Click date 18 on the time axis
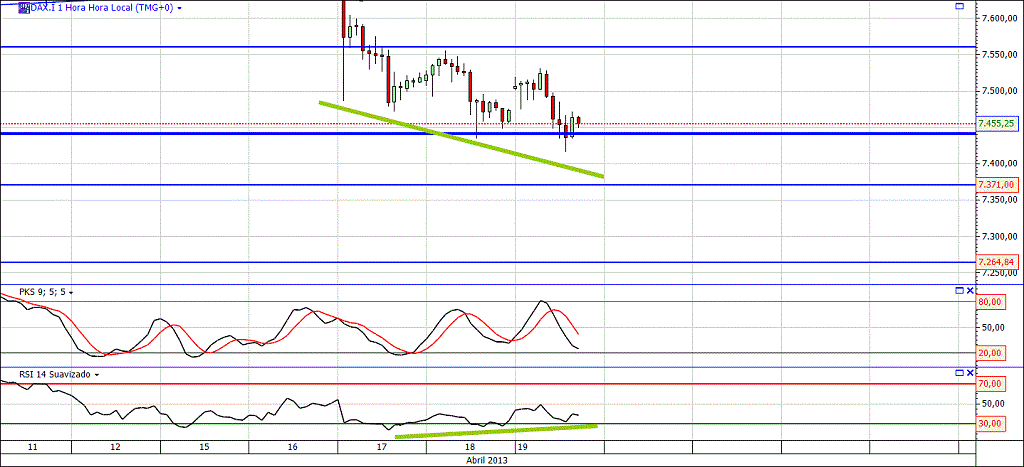 tap(470, 447)
